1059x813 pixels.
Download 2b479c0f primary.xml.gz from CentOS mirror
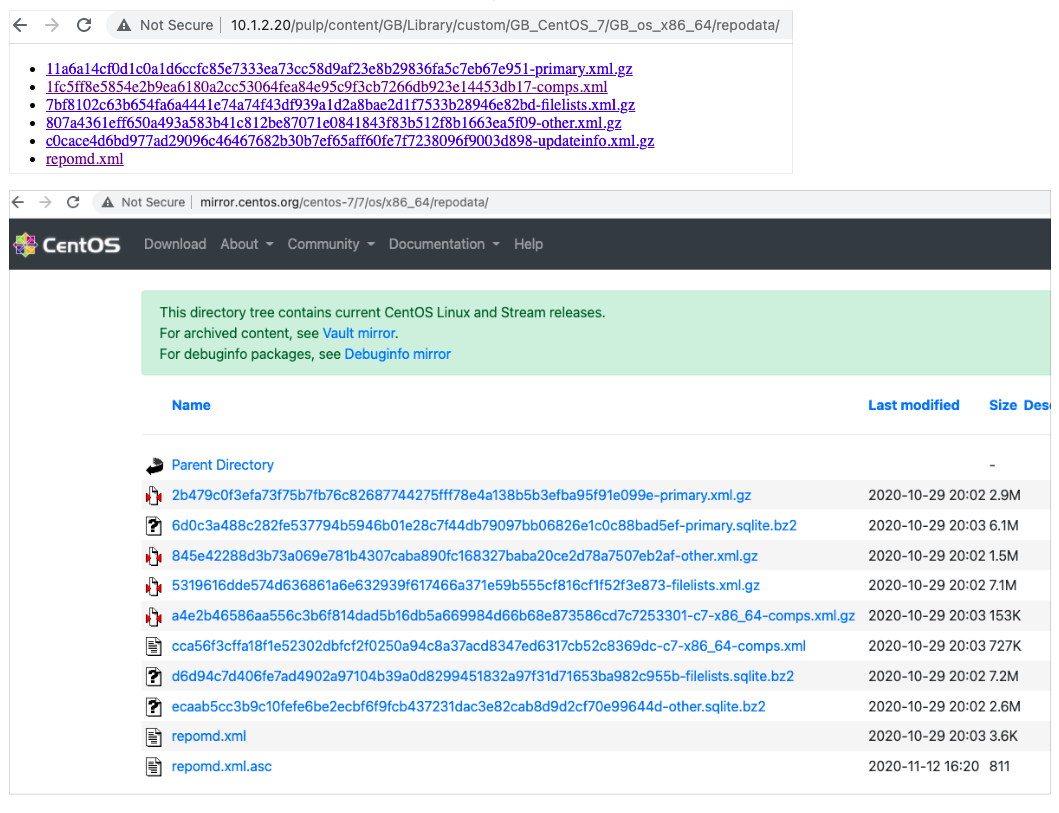click(x=461, y=496)
